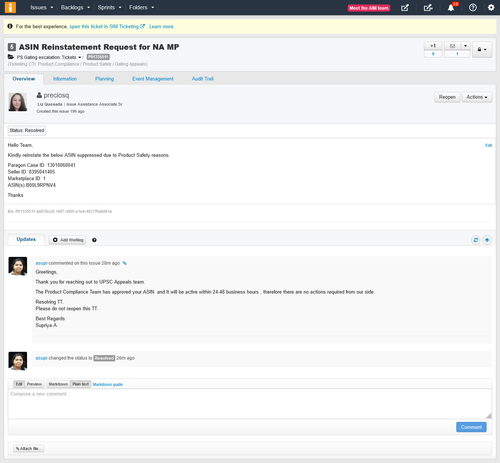This screenshot has height=463, width=500.
Task: Click the worklog info icon
Action: (x=94, y=240)
